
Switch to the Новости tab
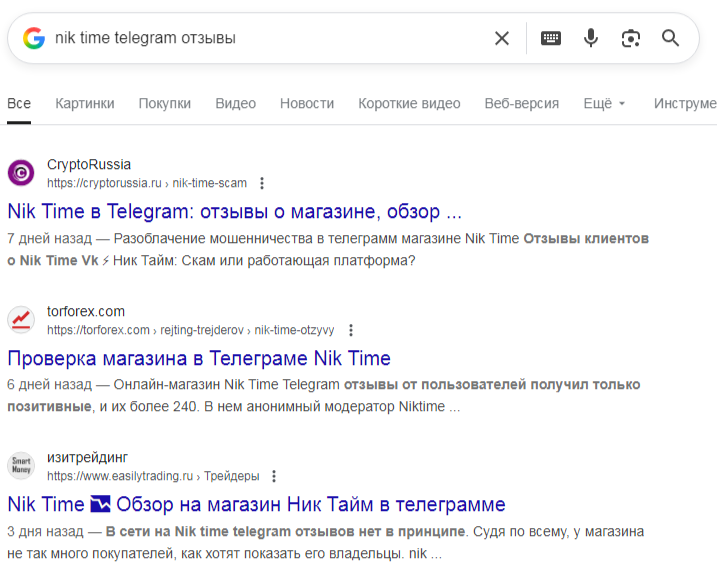tap(307, 103)
